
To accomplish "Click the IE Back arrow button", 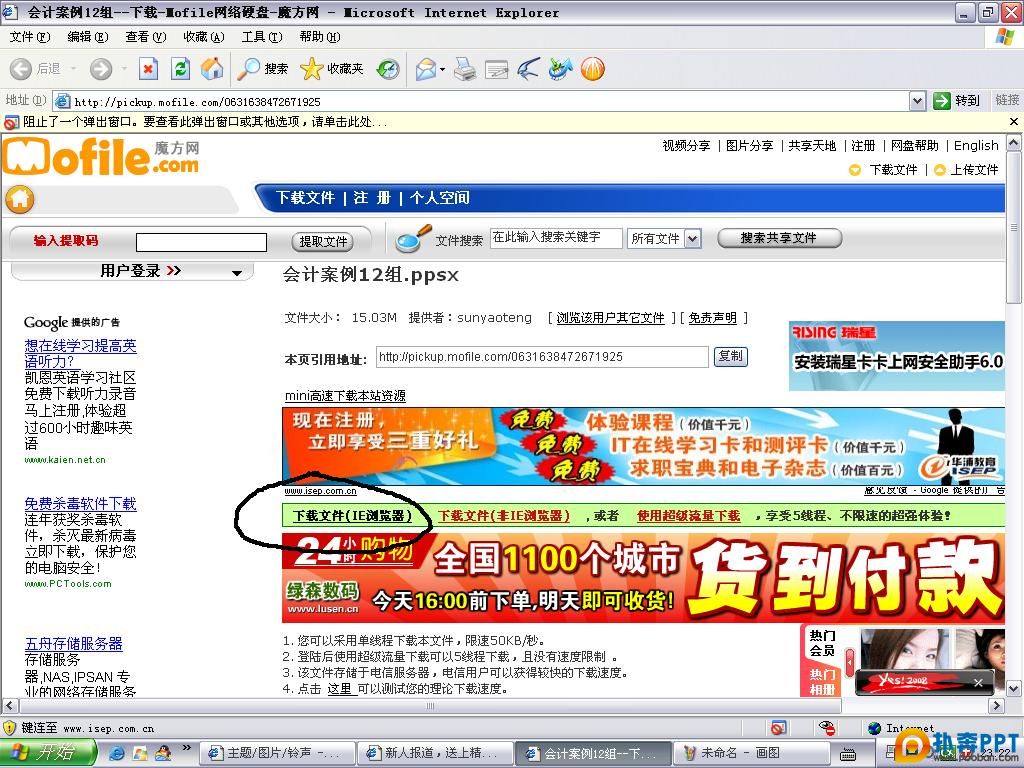I will tap(21, 69).
